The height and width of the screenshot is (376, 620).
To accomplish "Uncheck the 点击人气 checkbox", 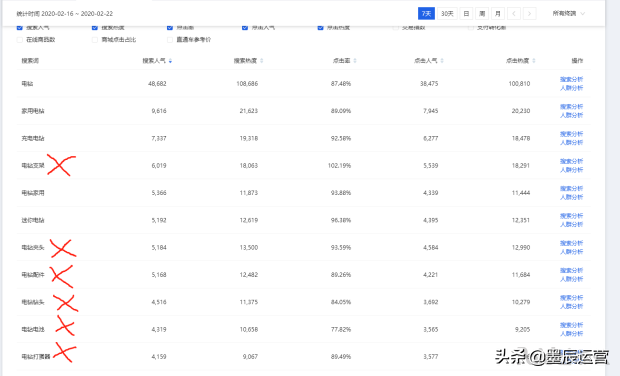I will click(x=245, y=27).
